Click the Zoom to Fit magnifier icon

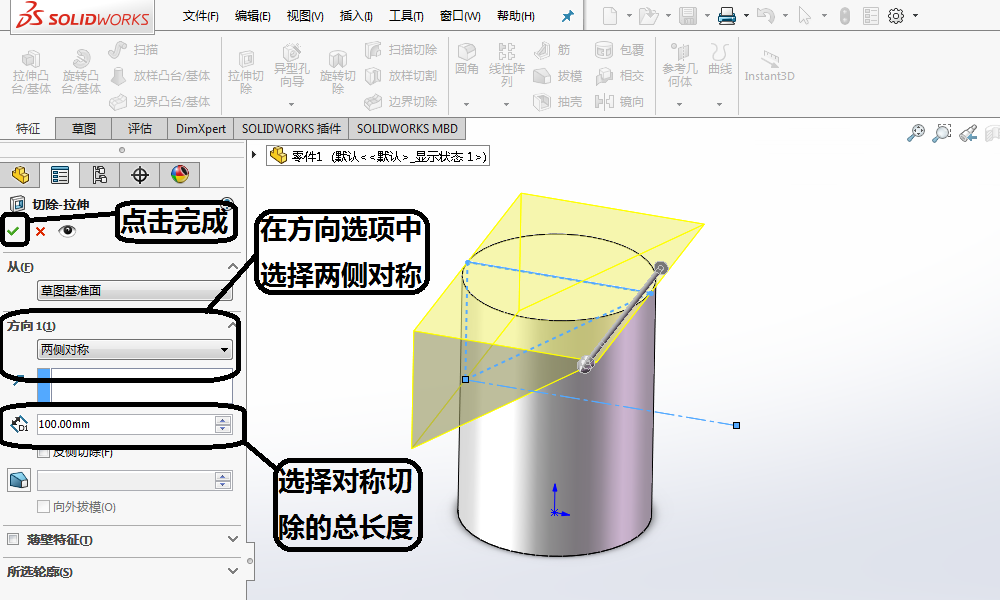(916, 133)
